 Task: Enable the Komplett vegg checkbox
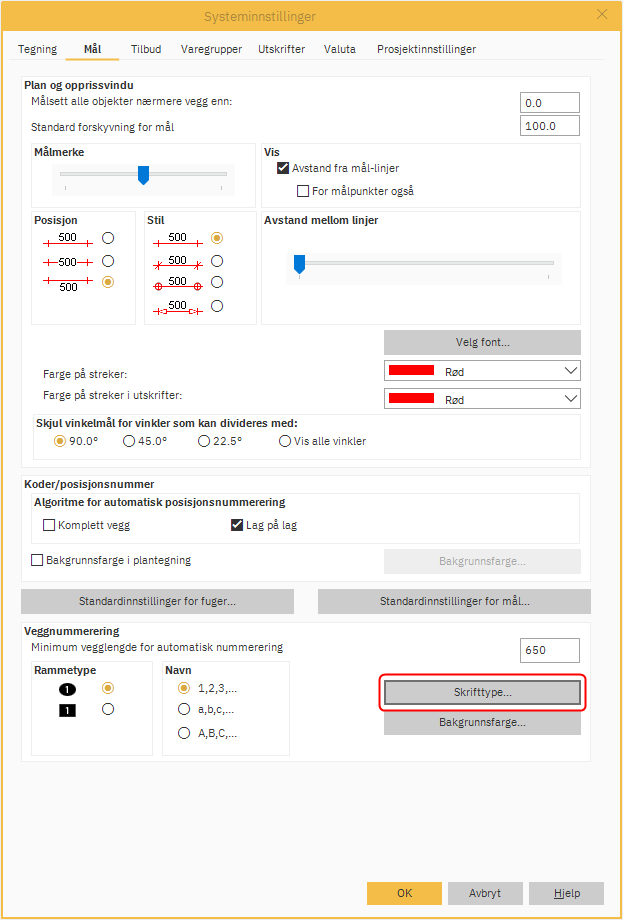(x=49, y=525)
